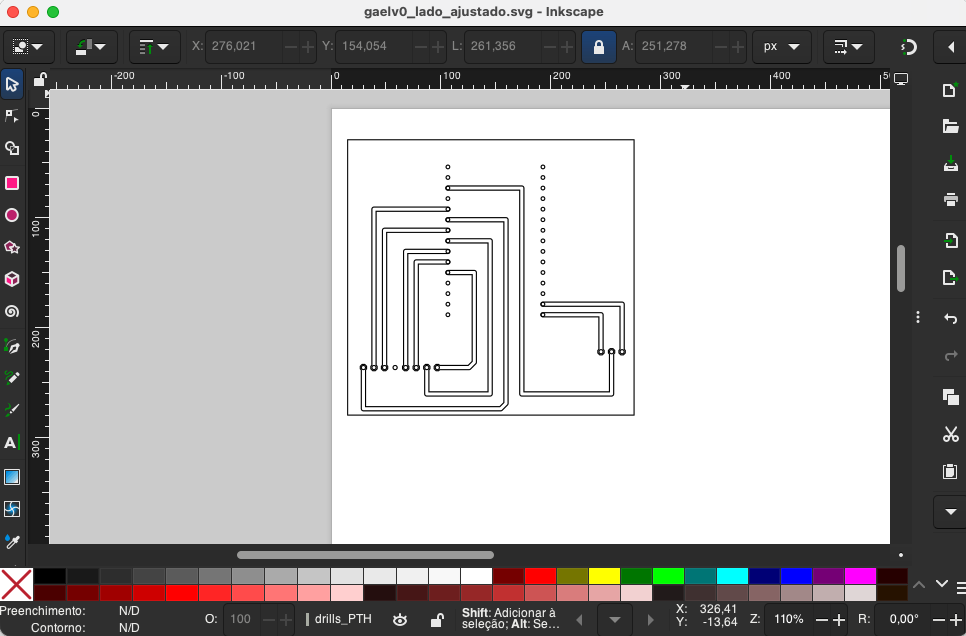Select the Calligraphy tool
The image size is (966, 636).
click(x=12, y=410)
